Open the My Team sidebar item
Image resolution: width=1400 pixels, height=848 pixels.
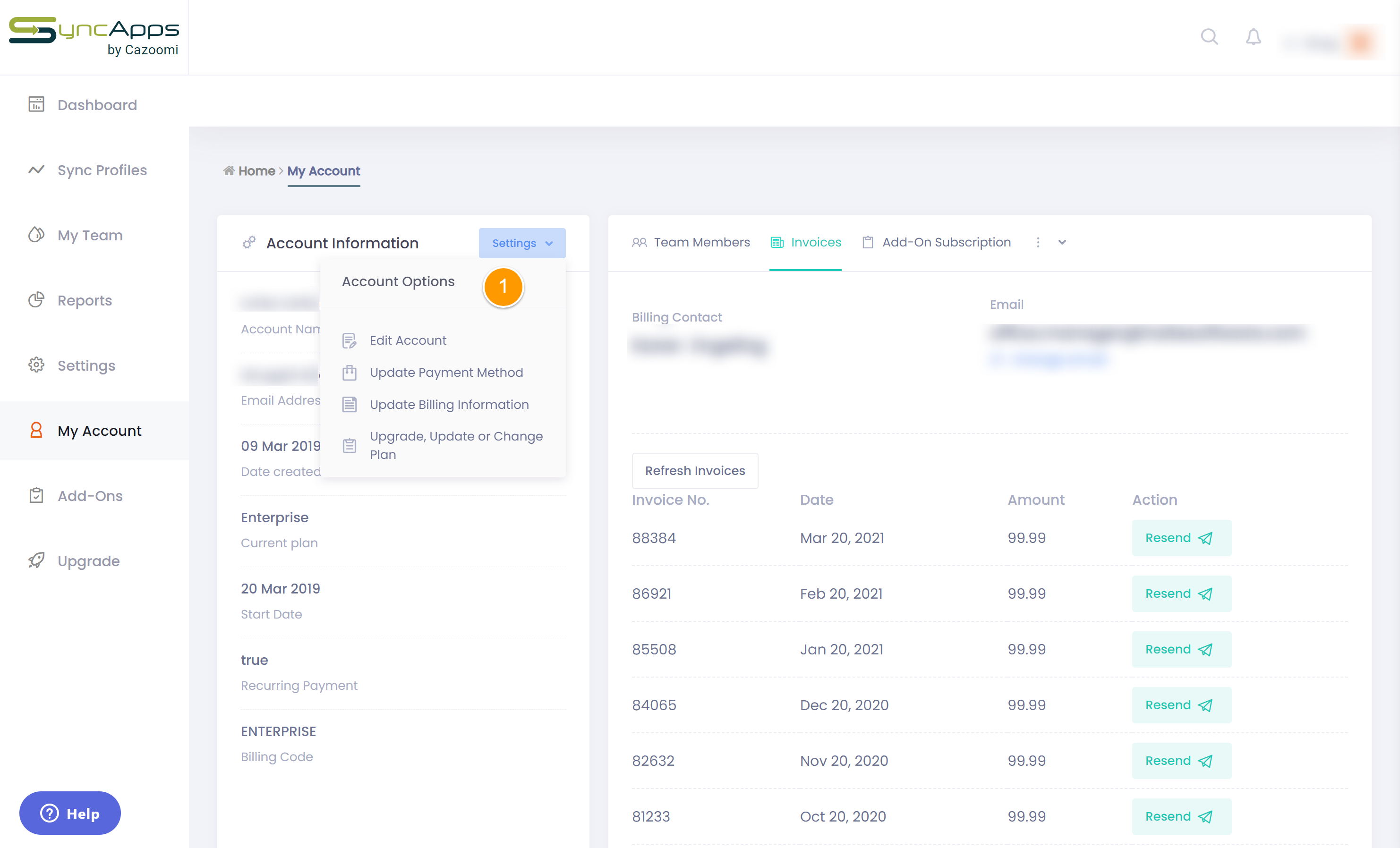click(90, 235)
